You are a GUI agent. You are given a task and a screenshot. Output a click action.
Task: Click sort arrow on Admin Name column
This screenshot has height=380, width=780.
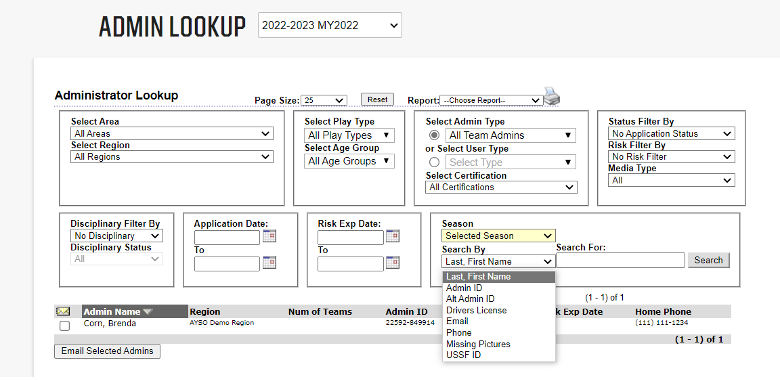147,312
